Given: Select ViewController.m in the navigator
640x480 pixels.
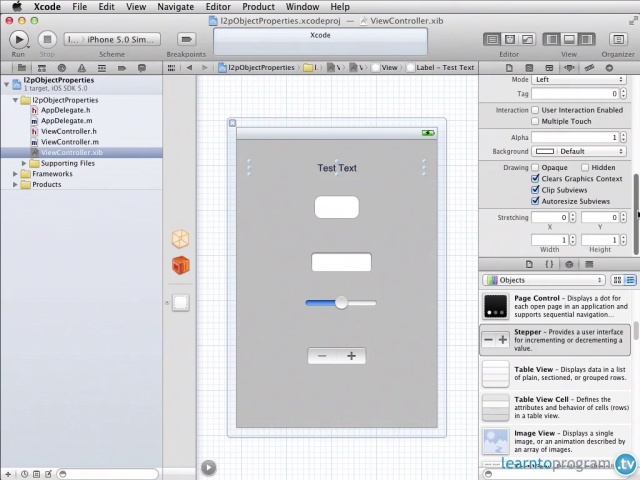Looking at the screenshot, I should pos(70,142).
